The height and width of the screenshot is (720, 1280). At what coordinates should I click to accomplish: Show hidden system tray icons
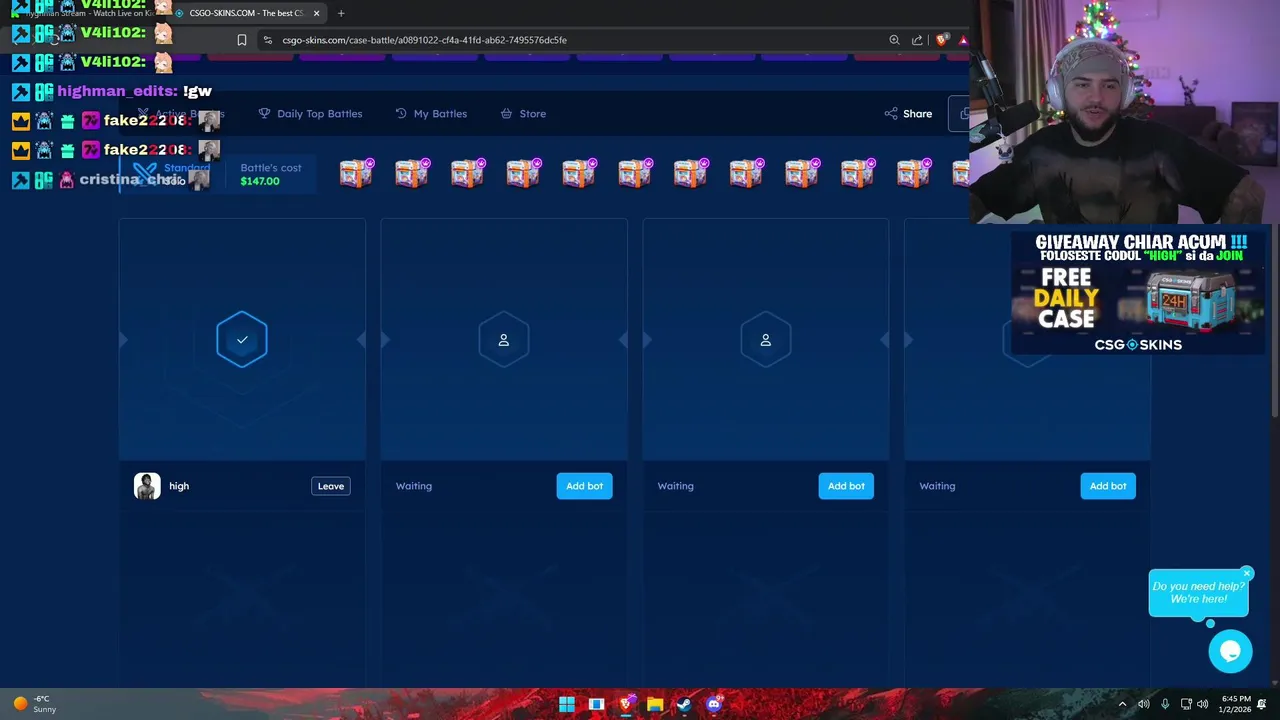click(x=1122, y=704)
